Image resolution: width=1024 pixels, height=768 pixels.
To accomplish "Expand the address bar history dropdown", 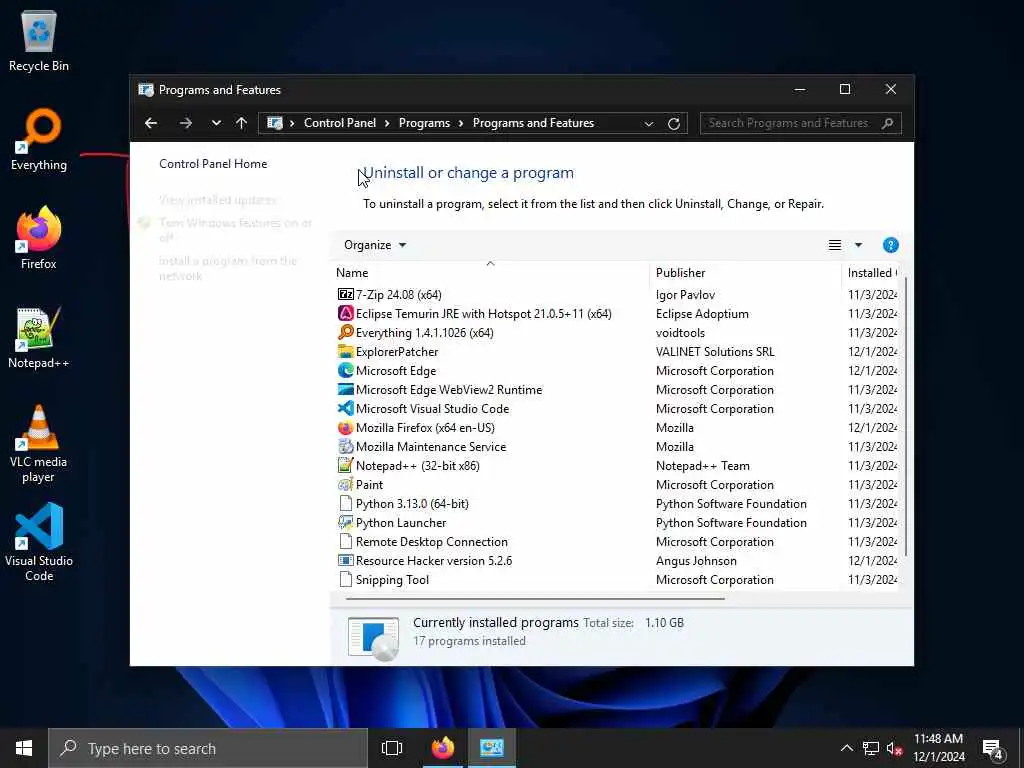I will point(648,123).
